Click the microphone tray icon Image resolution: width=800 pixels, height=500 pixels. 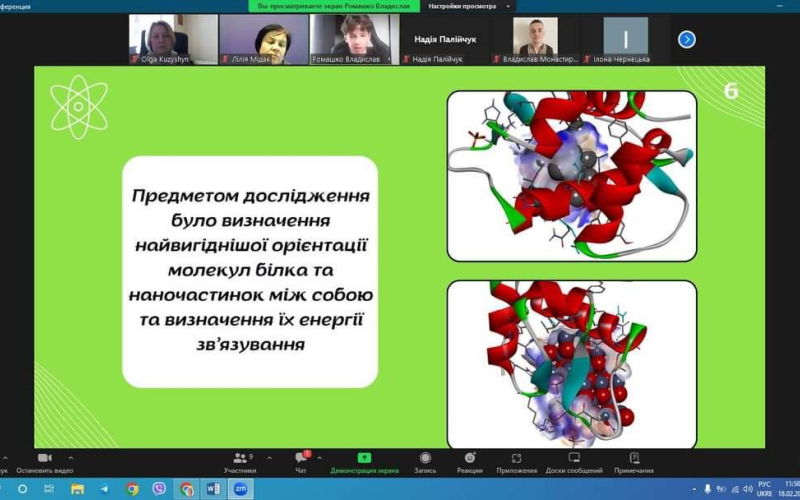708,489
